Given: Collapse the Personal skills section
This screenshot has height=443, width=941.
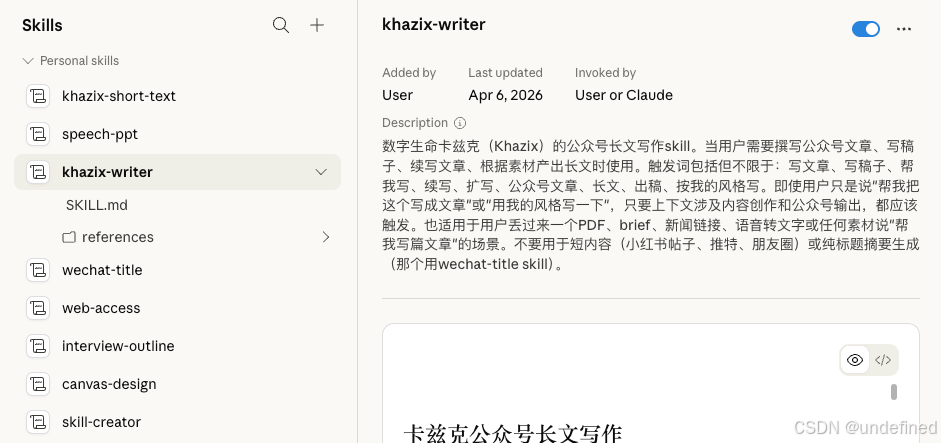Looking at the screenshot, I should click(x=28, y=61).
